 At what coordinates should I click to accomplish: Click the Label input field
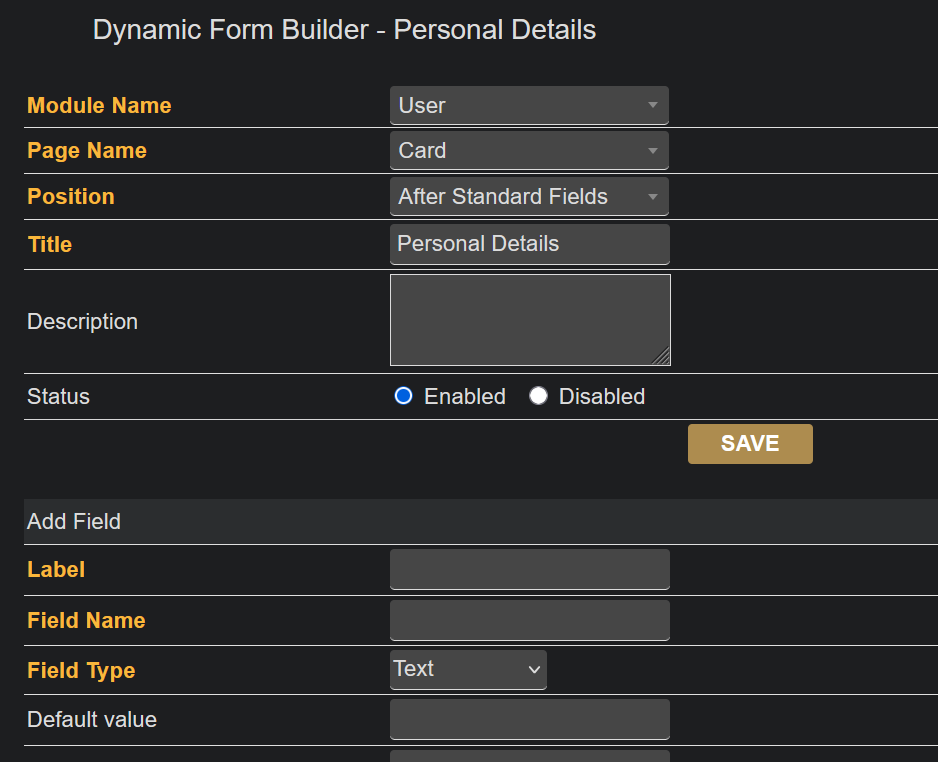coord(529,569)
